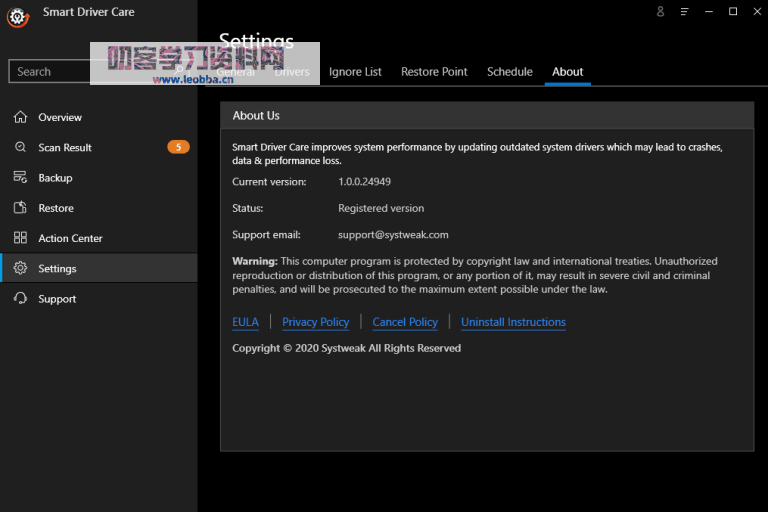Open the user account icon in title bar
Image resolution: width=768 pixels, height=512 pixels.
pyautogui.click(x=660, y=11)
